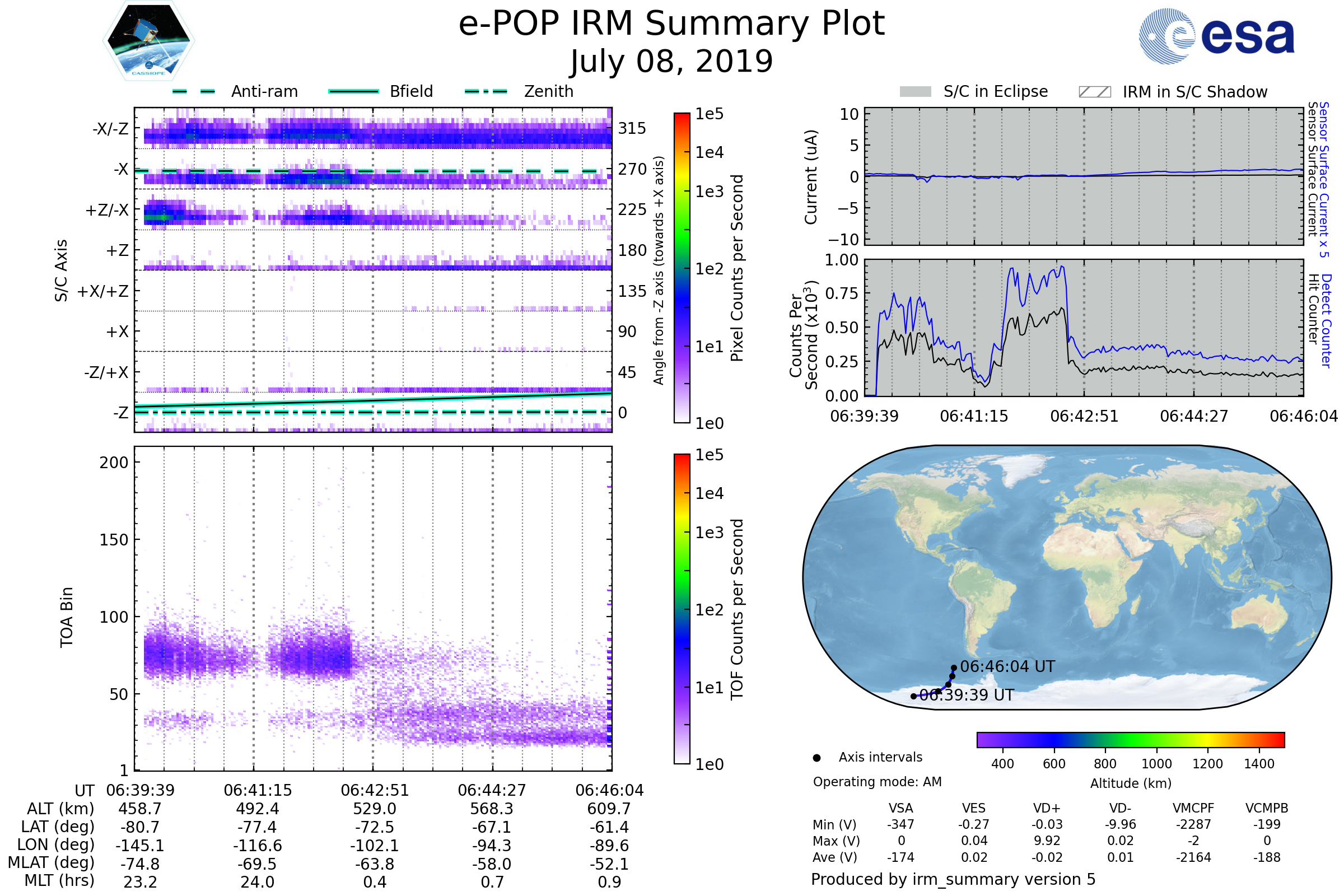This screenshot has width=1344, height=896.
Task: Click the e-POP IRM Summary Plot title
Action: tap(671, 24)
